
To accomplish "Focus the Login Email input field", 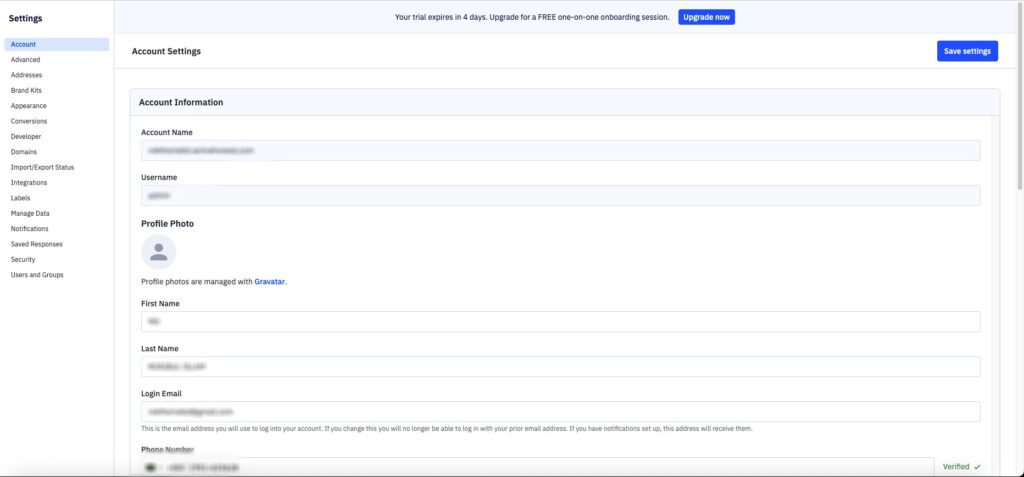I will [x=560, y=412].
